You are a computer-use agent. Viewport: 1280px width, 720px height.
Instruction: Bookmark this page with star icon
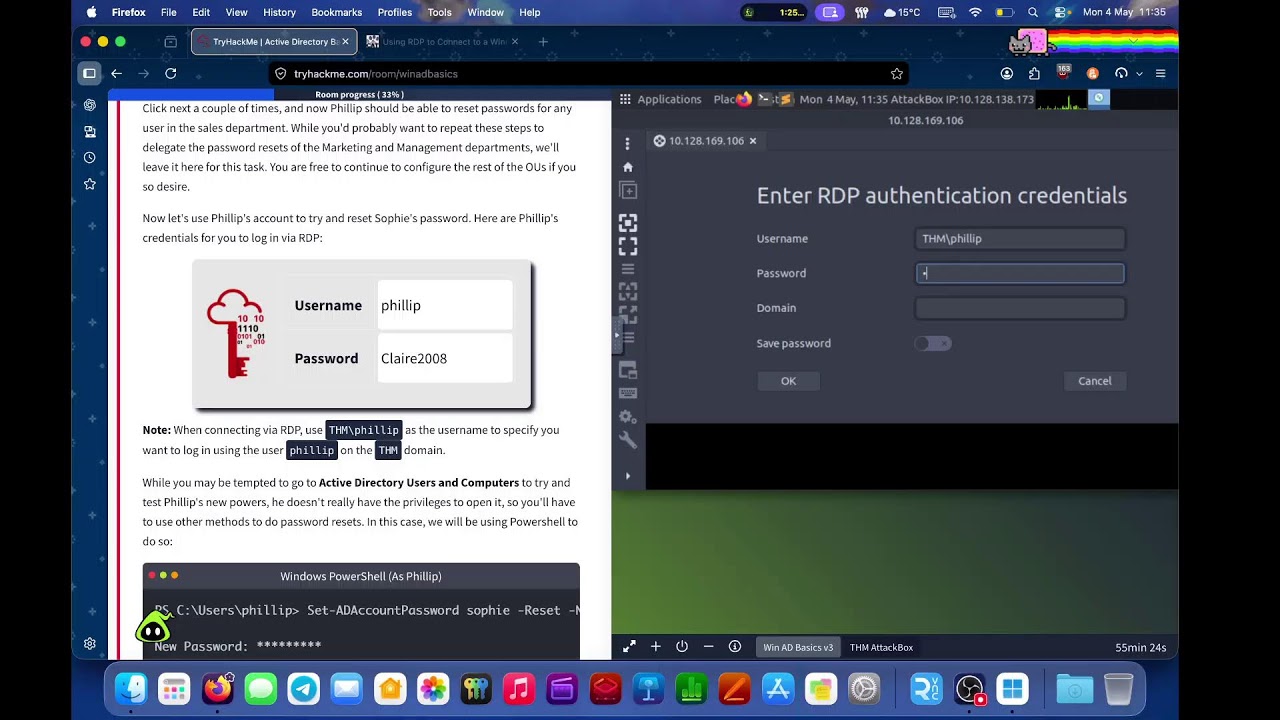pyautogui.click(x=897, y=74)
